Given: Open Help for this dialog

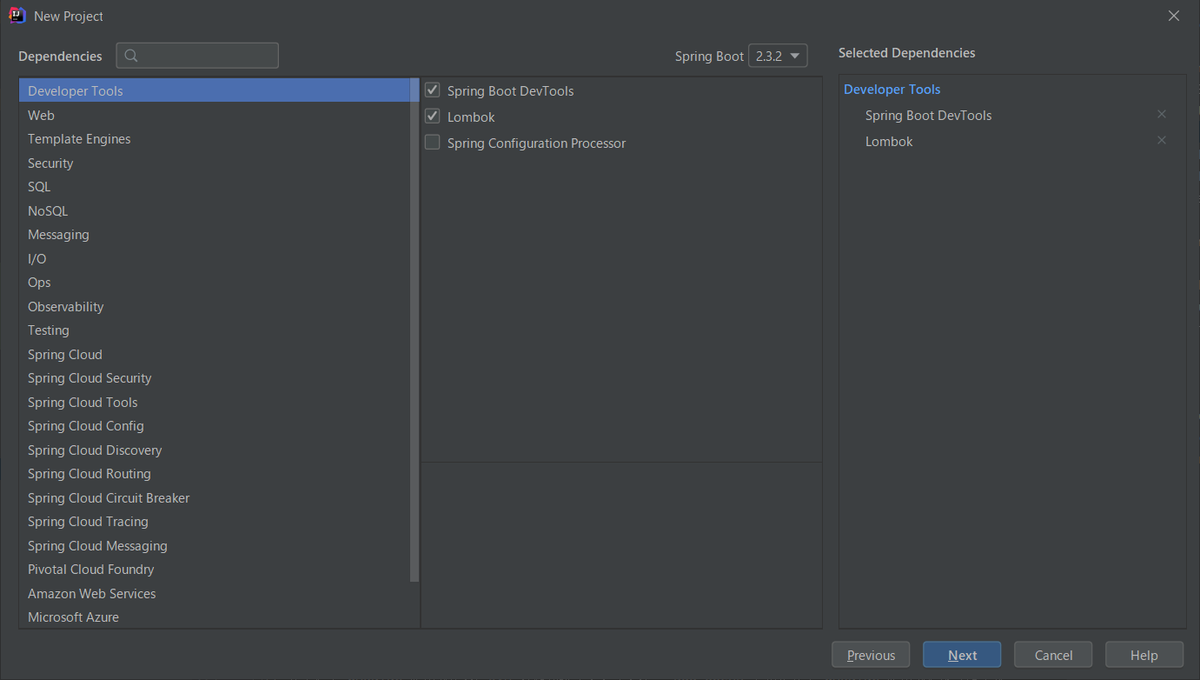Looking at the screenshot, I should [1144, 655].
